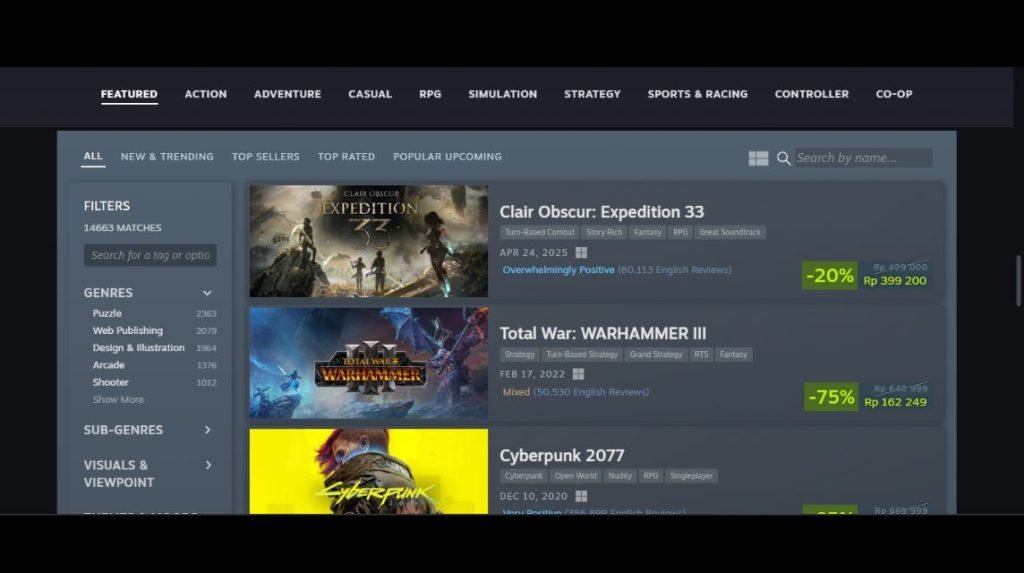Click RPG tag on Cyberpunk 2077
Viewport: 1024px width, 573px height.
tap(650, 476)
